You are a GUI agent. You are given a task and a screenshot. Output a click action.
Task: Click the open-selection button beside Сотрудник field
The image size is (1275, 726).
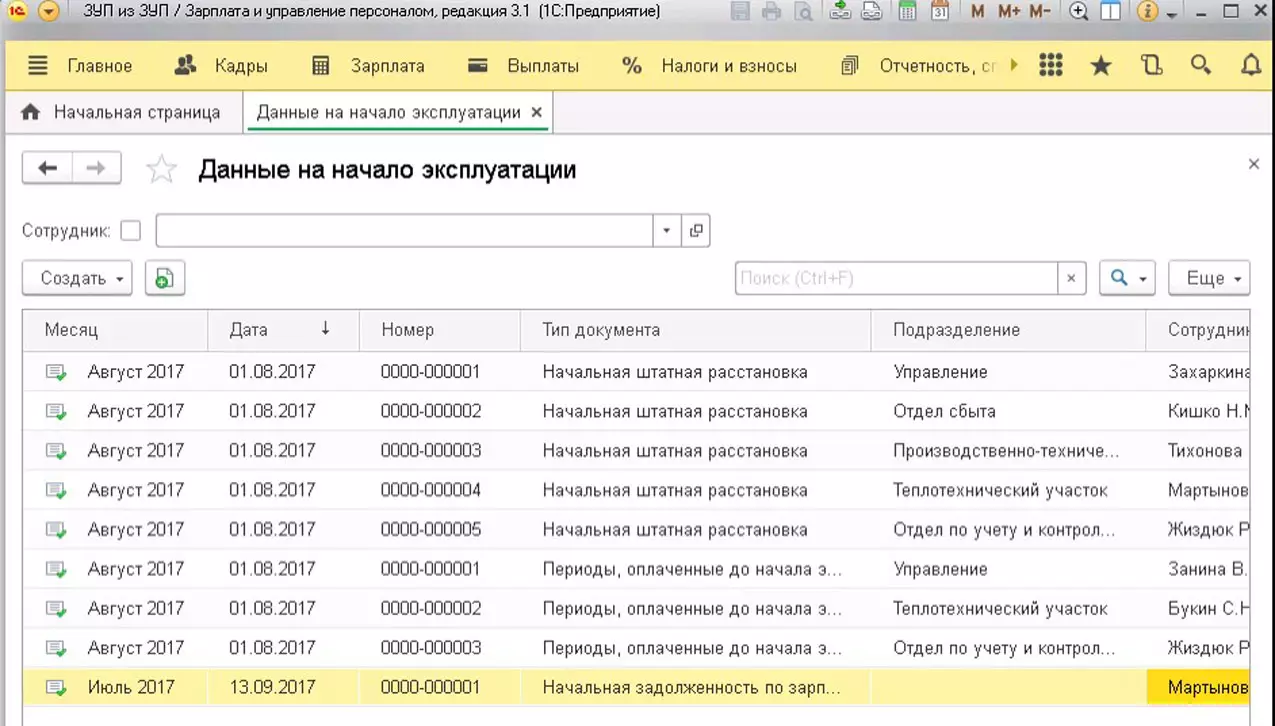[x=696, y=231]
